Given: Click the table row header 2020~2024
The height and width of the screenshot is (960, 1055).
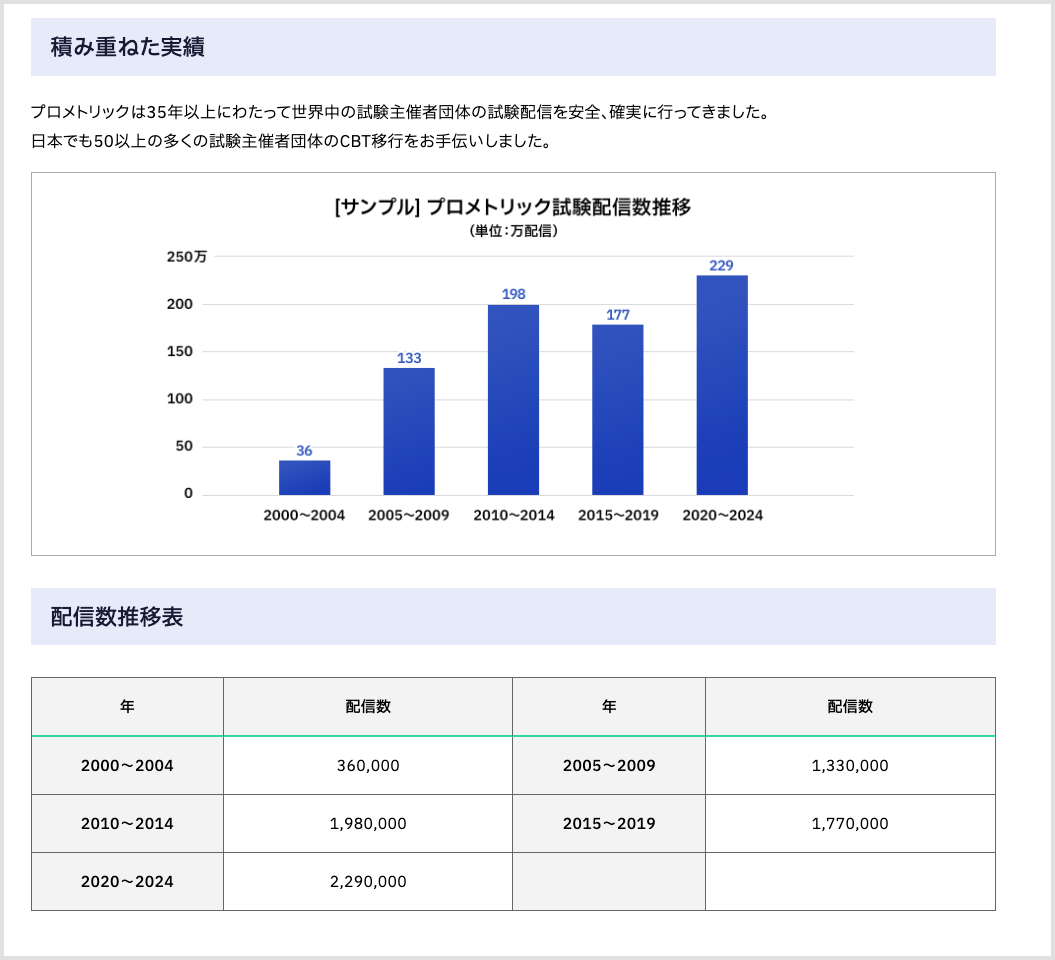Looking at the screenshot, I should (127, 881).
